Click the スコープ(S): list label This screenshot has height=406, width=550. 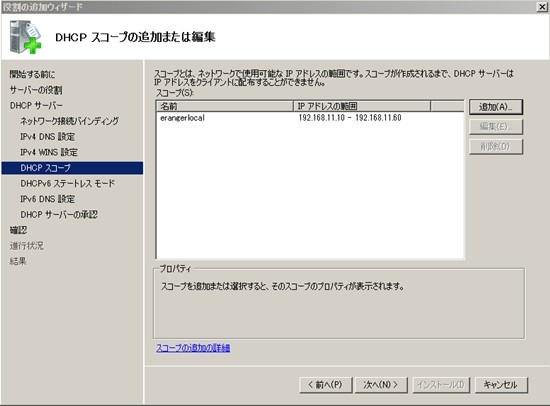click(x=175, y=93)
